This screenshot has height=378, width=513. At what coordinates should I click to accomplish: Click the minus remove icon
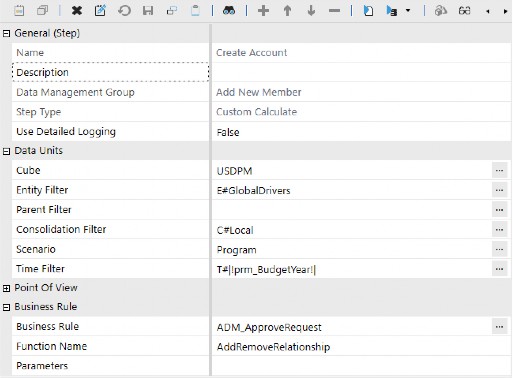(x=334, y=11)
